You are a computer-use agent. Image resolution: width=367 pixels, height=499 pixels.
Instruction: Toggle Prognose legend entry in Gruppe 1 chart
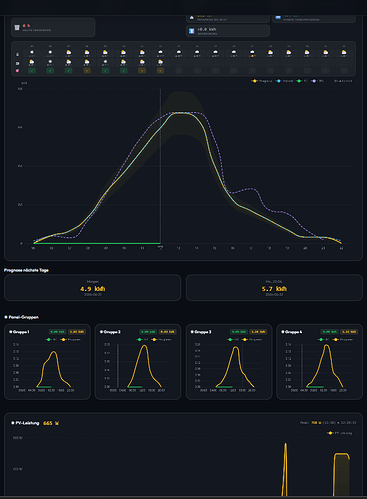70,339
